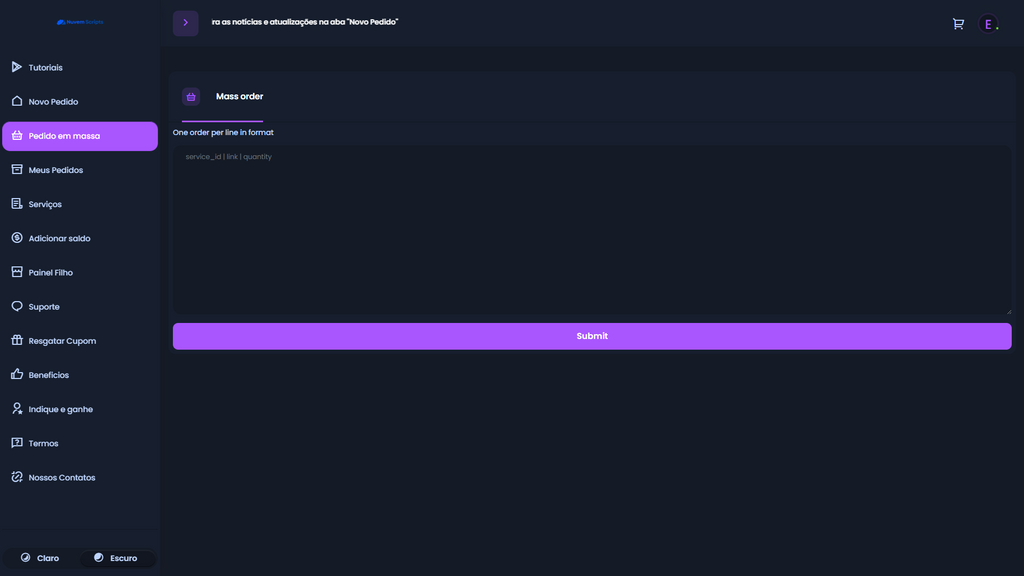Open the shopping cart icon

tap(958, 24)
